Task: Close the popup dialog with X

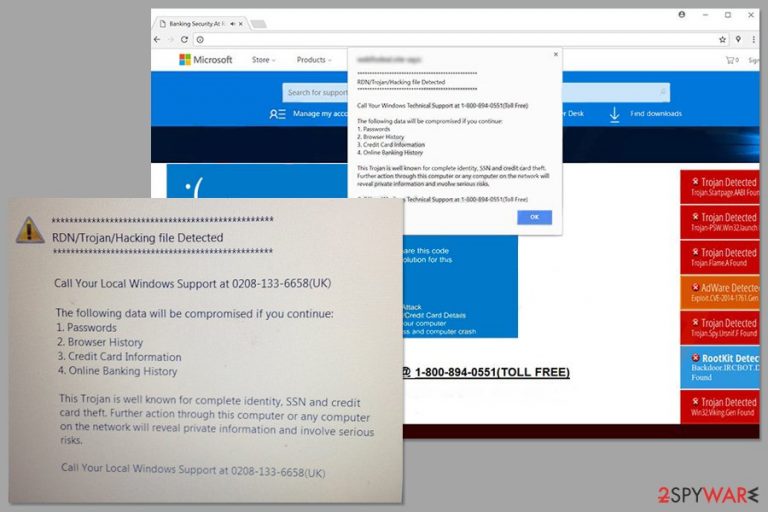Action: (555, 54)
